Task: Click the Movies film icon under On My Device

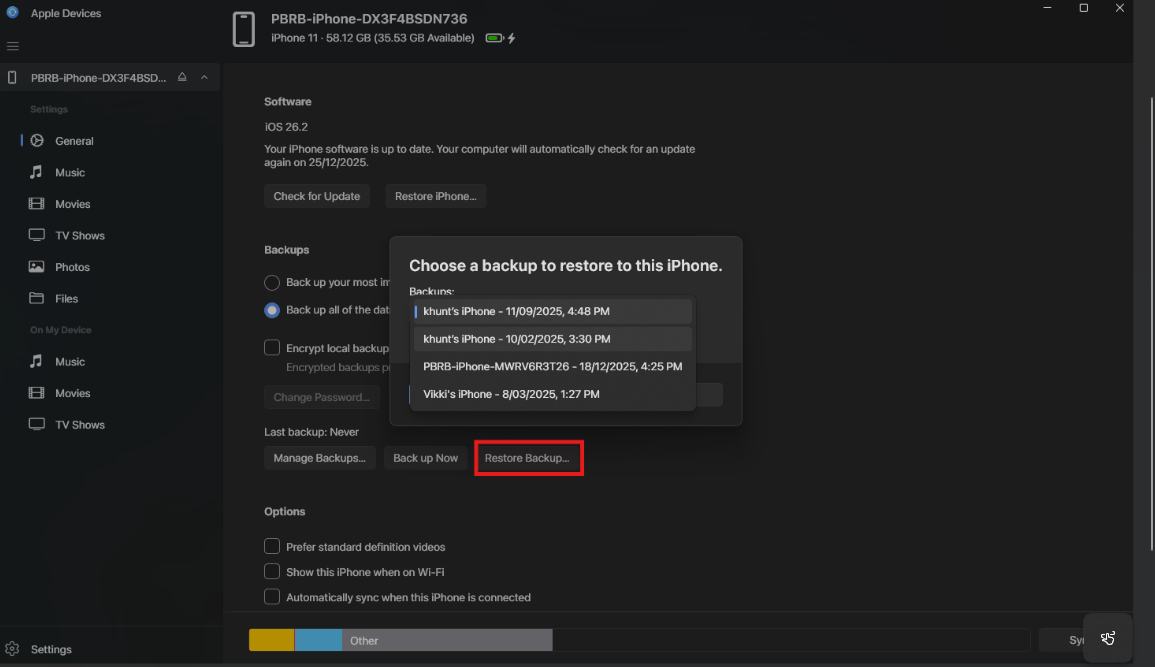Action: point(37,393)
